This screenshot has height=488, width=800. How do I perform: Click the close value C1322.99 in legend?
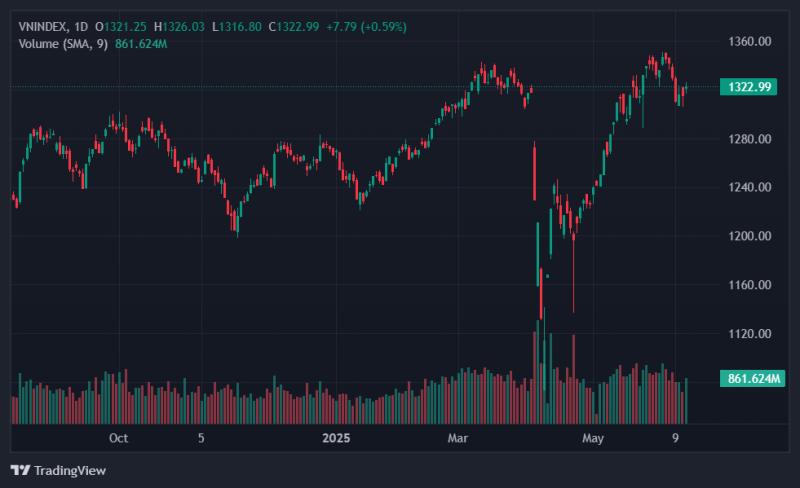click(294, 27)
